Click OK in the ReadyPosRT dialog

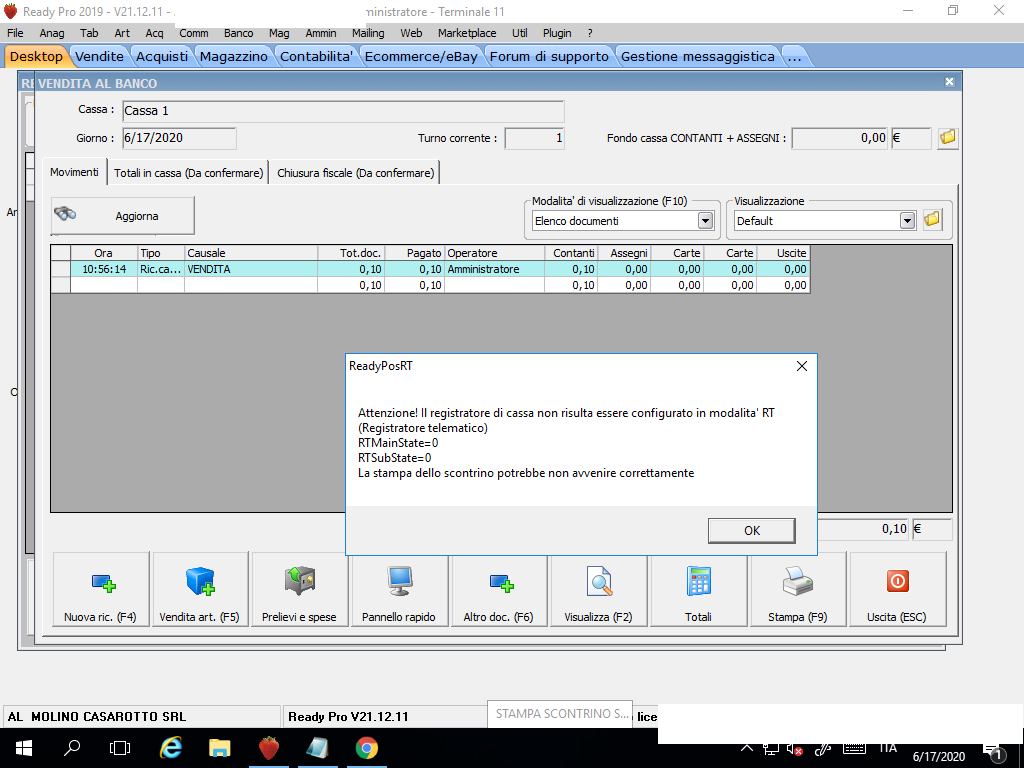tap(752, 530)
